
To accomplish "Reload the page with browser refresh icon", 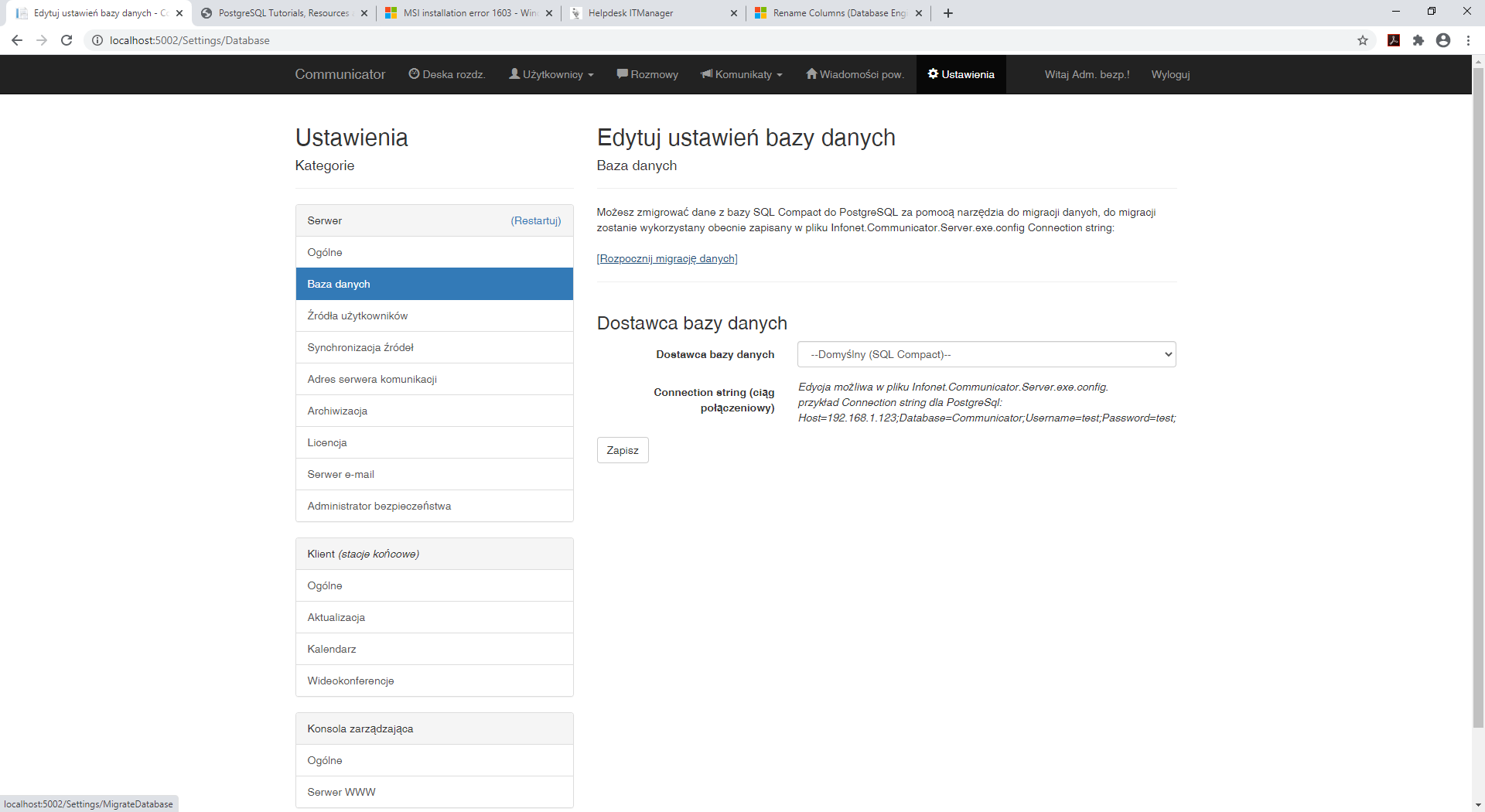I will (67, 40).
